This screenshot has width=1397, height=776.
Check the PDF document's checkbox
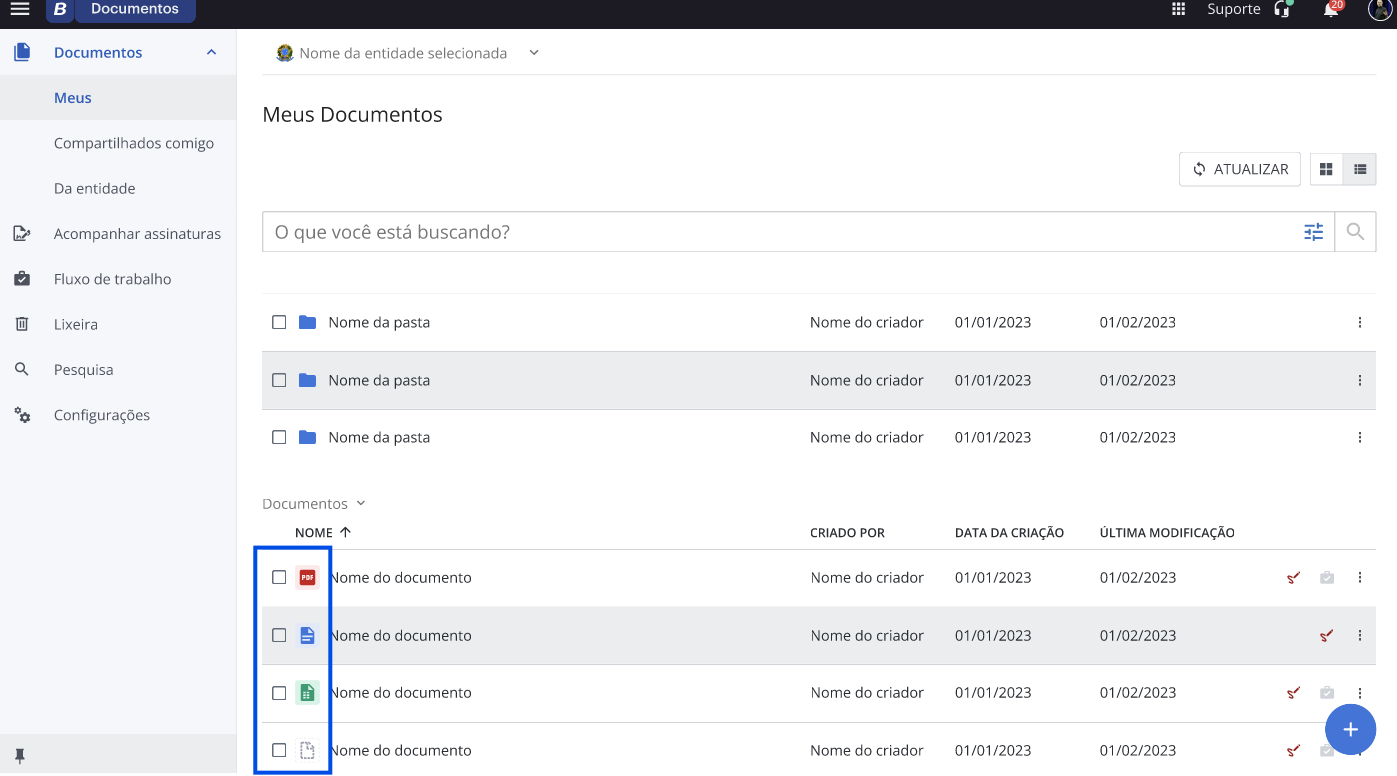[x=279, y=577]
